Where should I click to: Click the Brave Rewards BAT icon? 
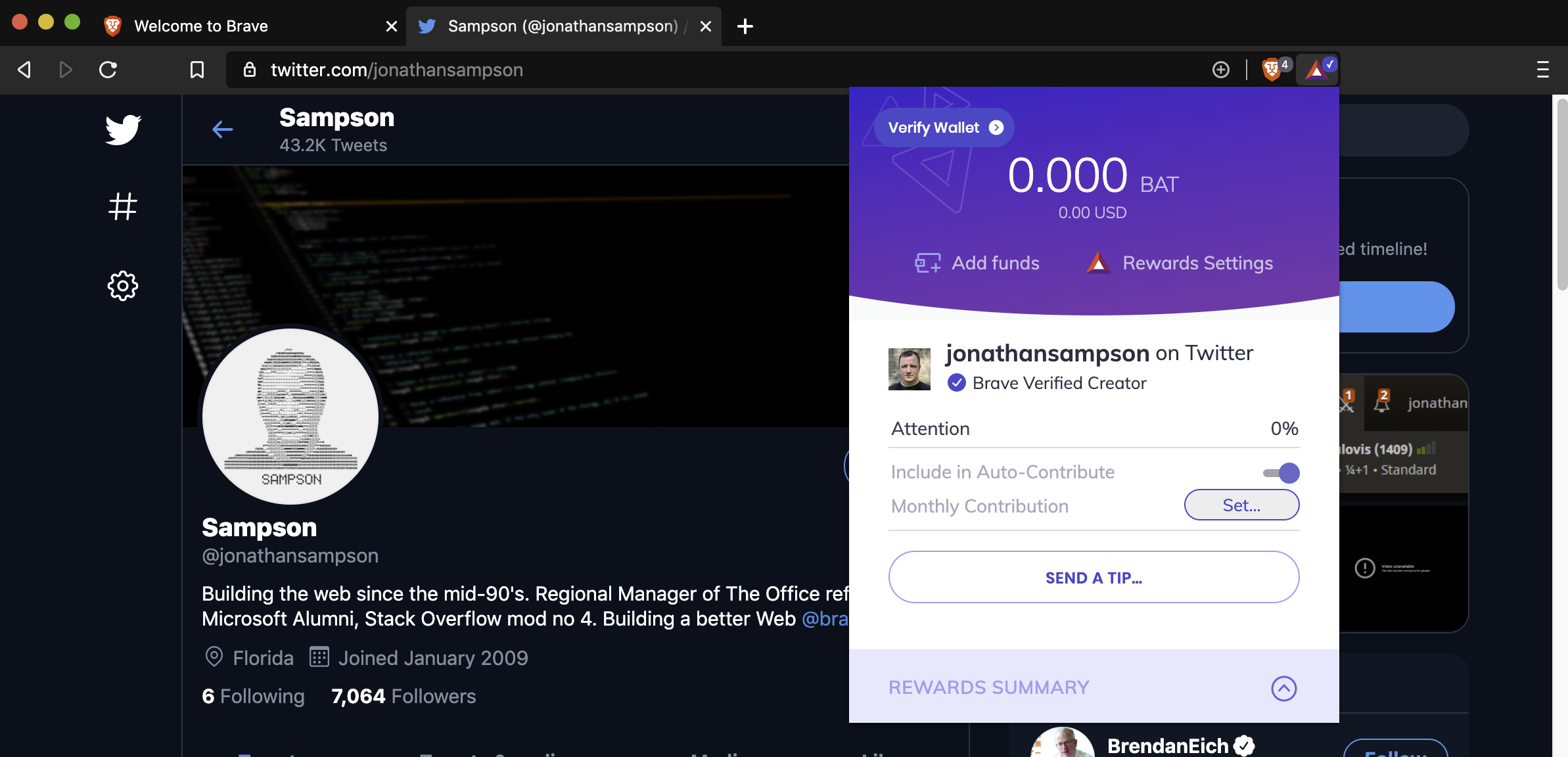[1317, 69]
